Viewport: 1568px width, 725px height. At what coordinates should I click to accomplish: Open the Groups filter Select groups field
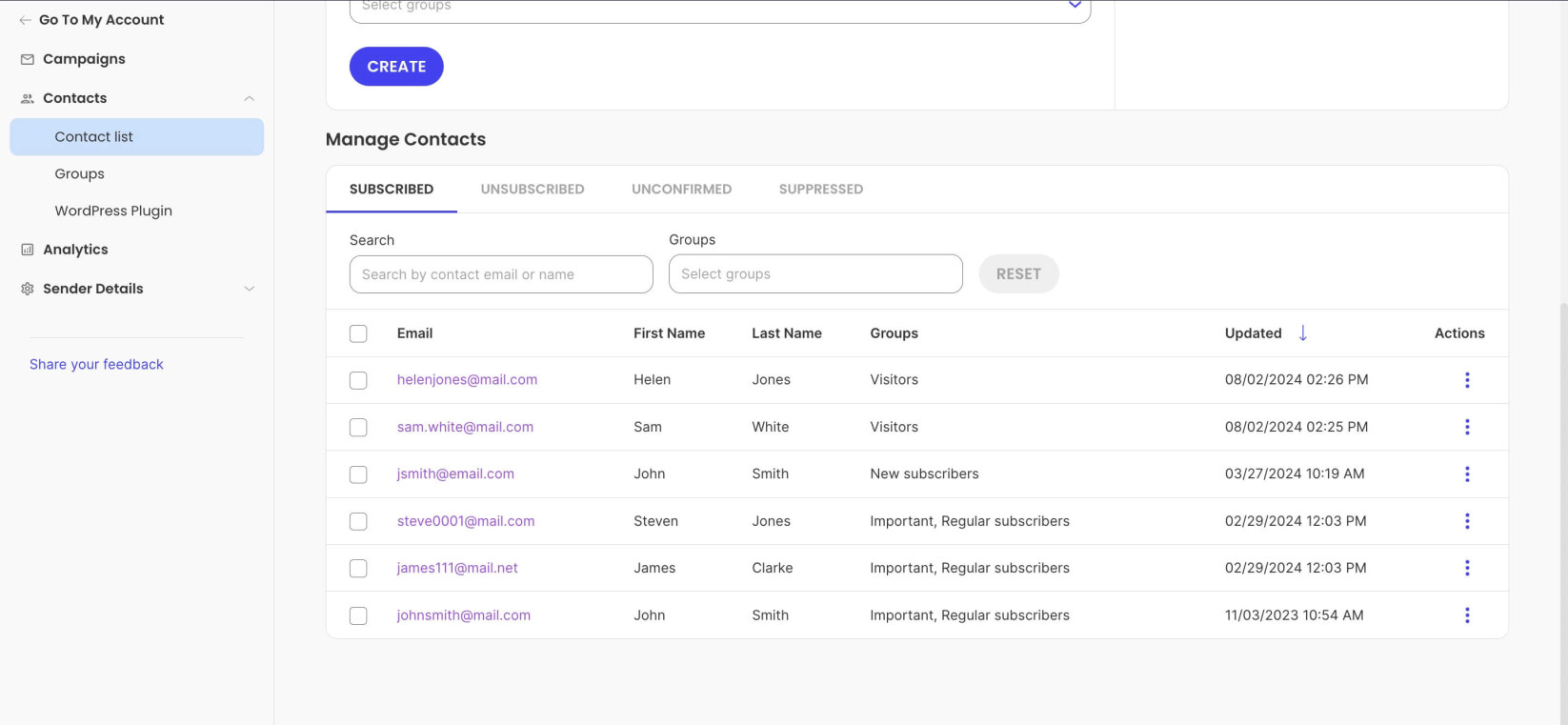(815, 274)
